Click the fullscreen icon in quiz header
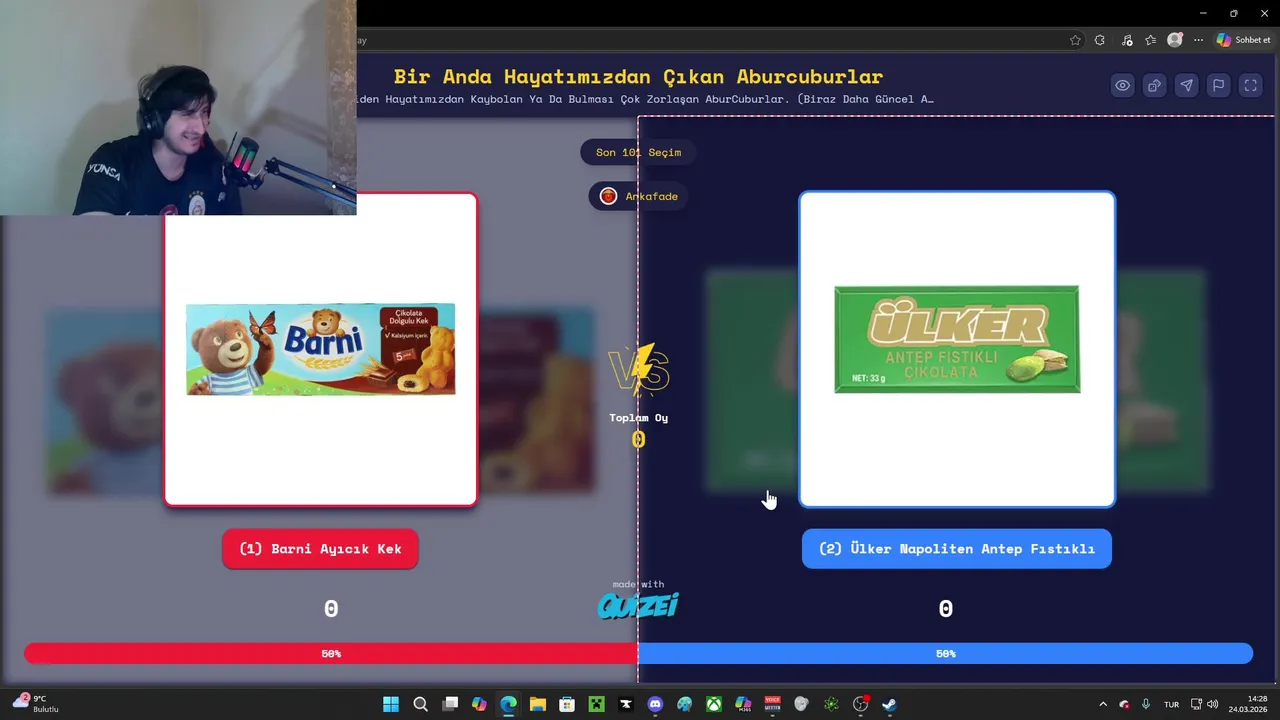 (1251, 86)
